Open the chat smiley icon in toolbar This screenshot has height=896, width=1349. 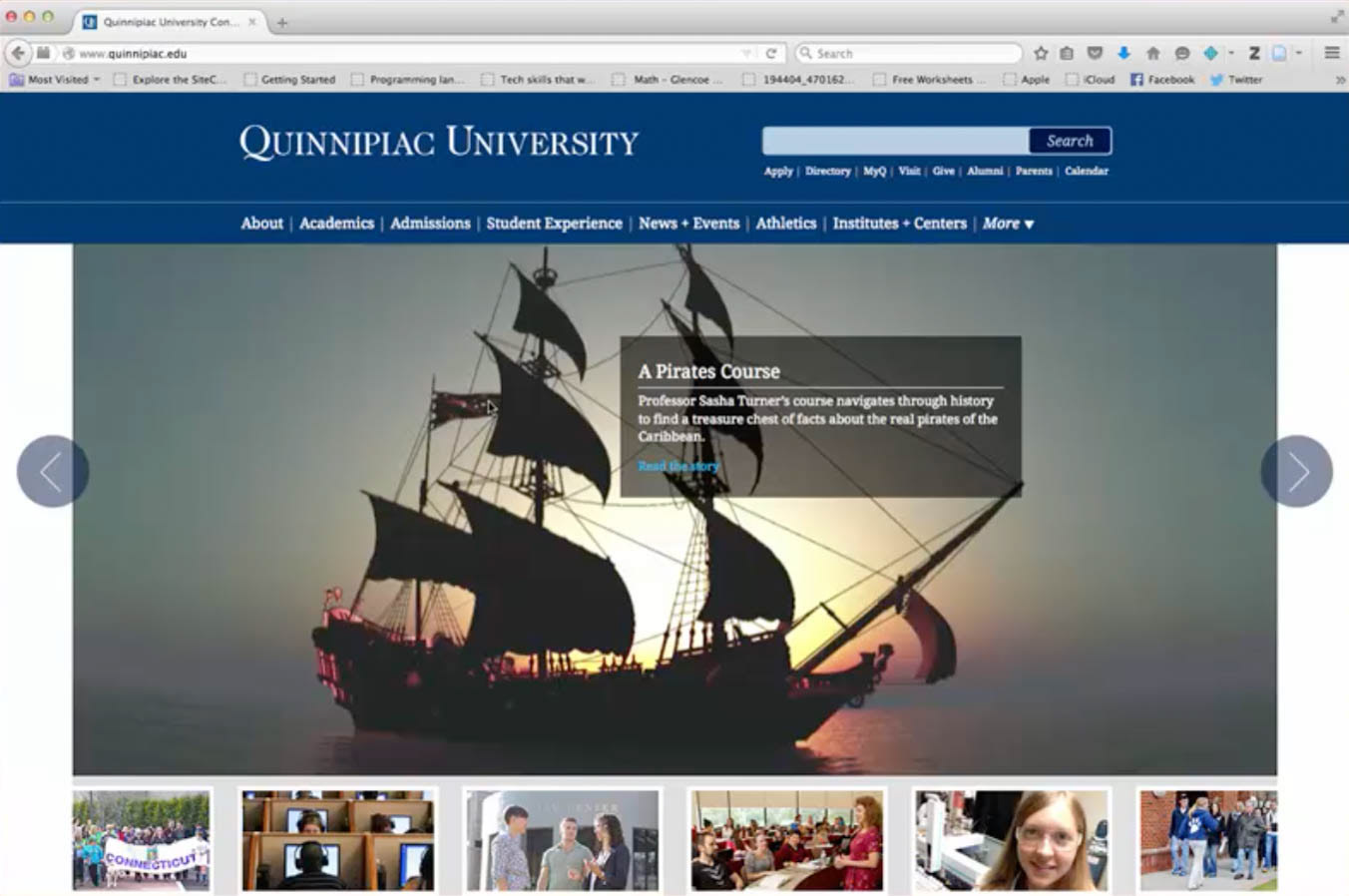pyautogui.click(x=1181, y=53)
